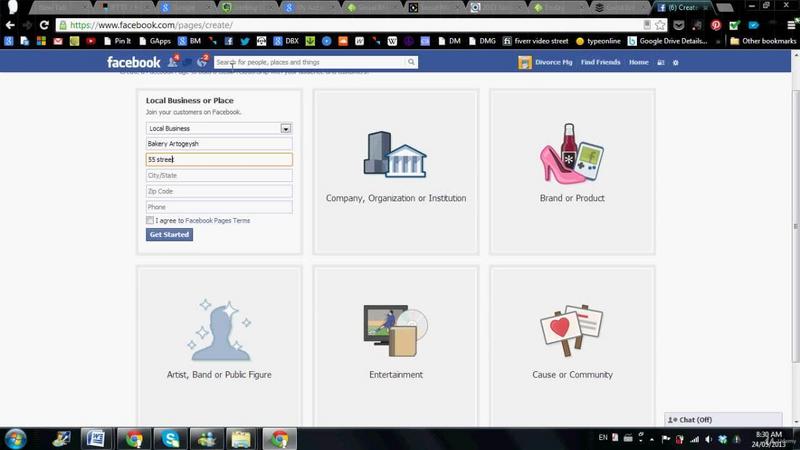Click the Phone field
The height and width of the screenshot is (450, 800).
click(x=219, y=207)
